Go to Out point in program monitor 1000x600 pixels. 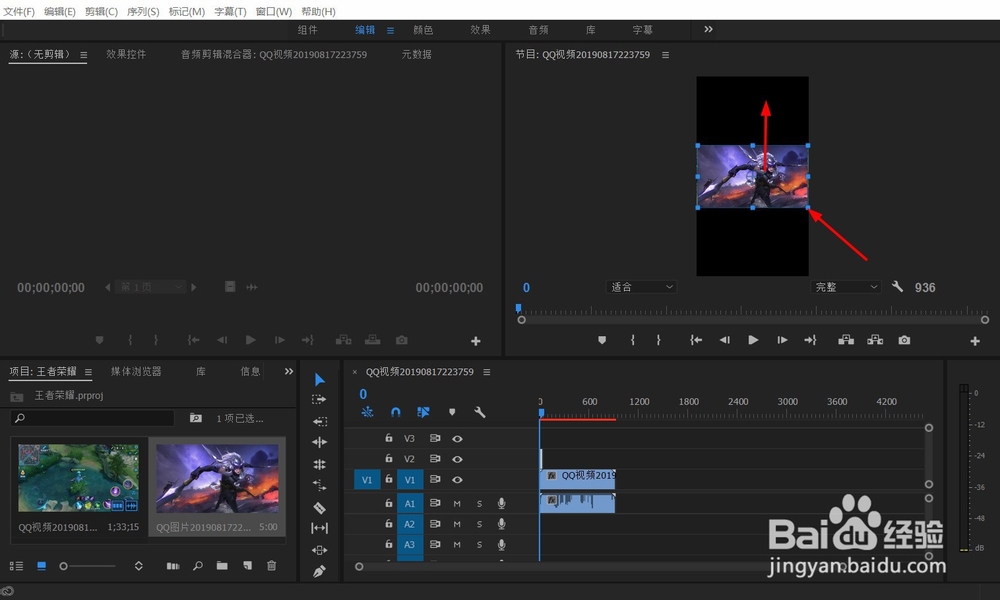coord(811,340)
